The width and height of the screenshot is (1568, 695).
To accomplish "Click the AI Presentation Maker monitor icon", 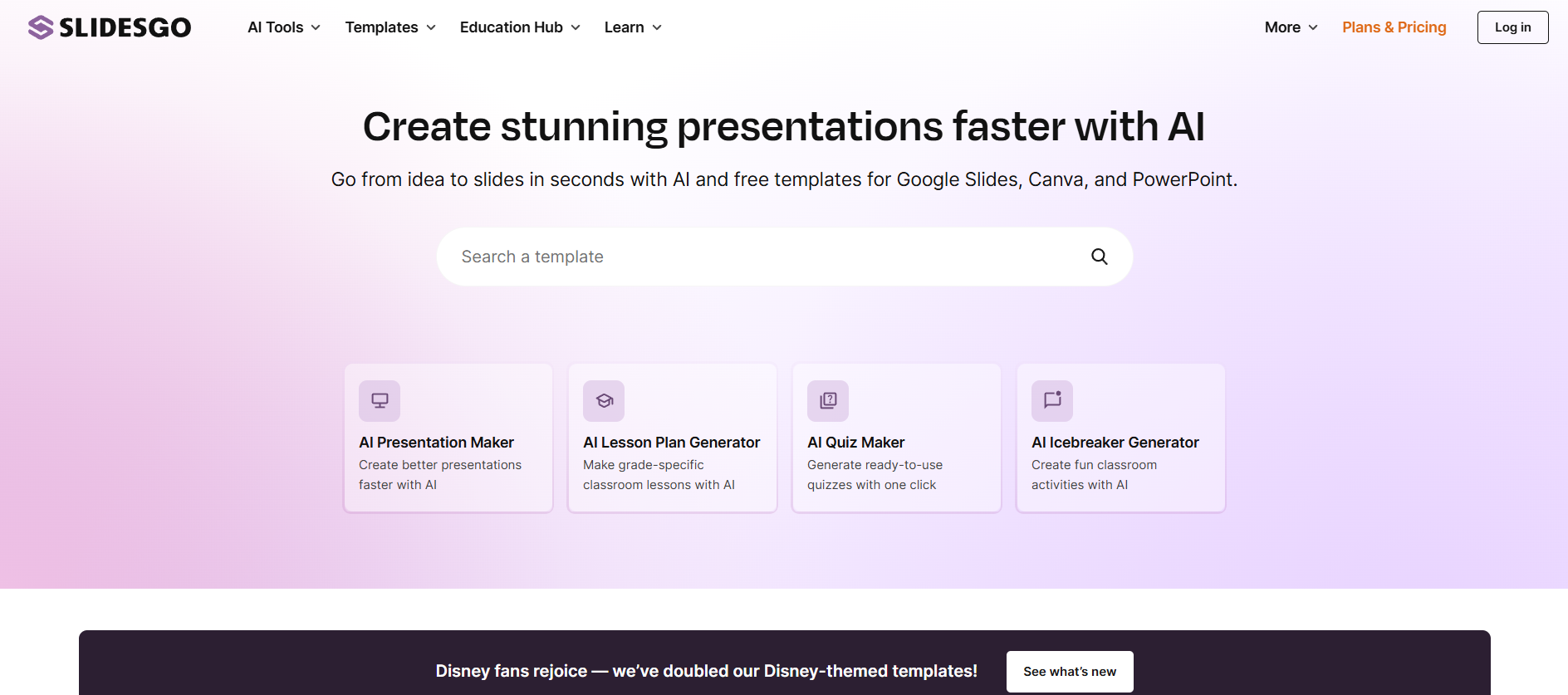I will (380, 401).
